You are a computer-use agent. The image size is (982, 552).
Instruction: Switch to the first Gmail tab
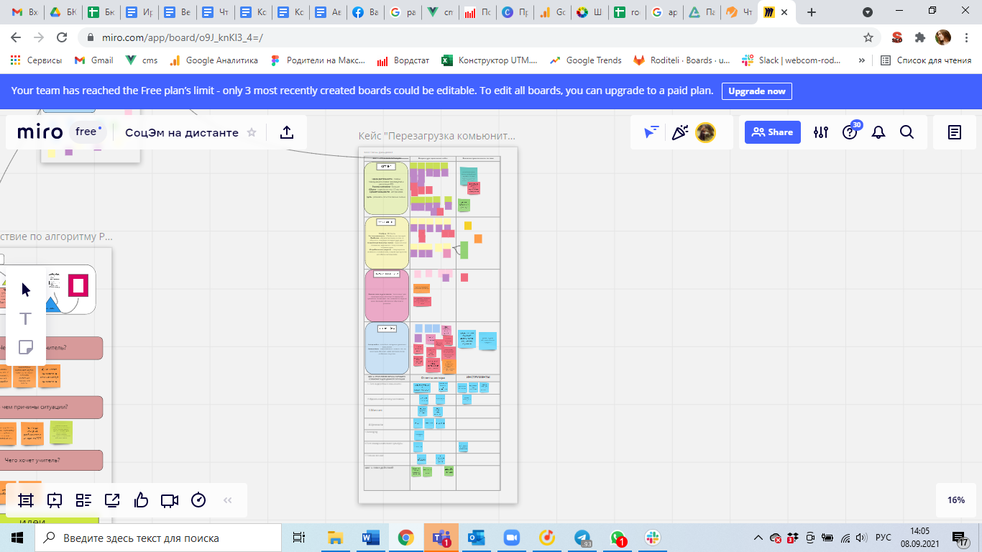25,12
